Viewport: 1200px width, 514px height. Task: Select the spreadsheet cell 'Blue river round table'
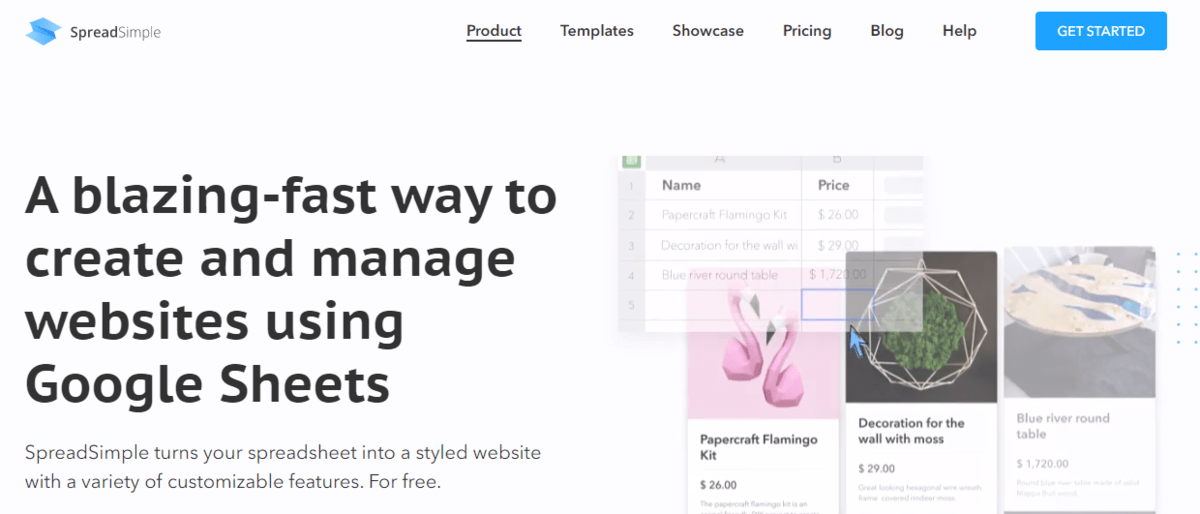(723, 275)
